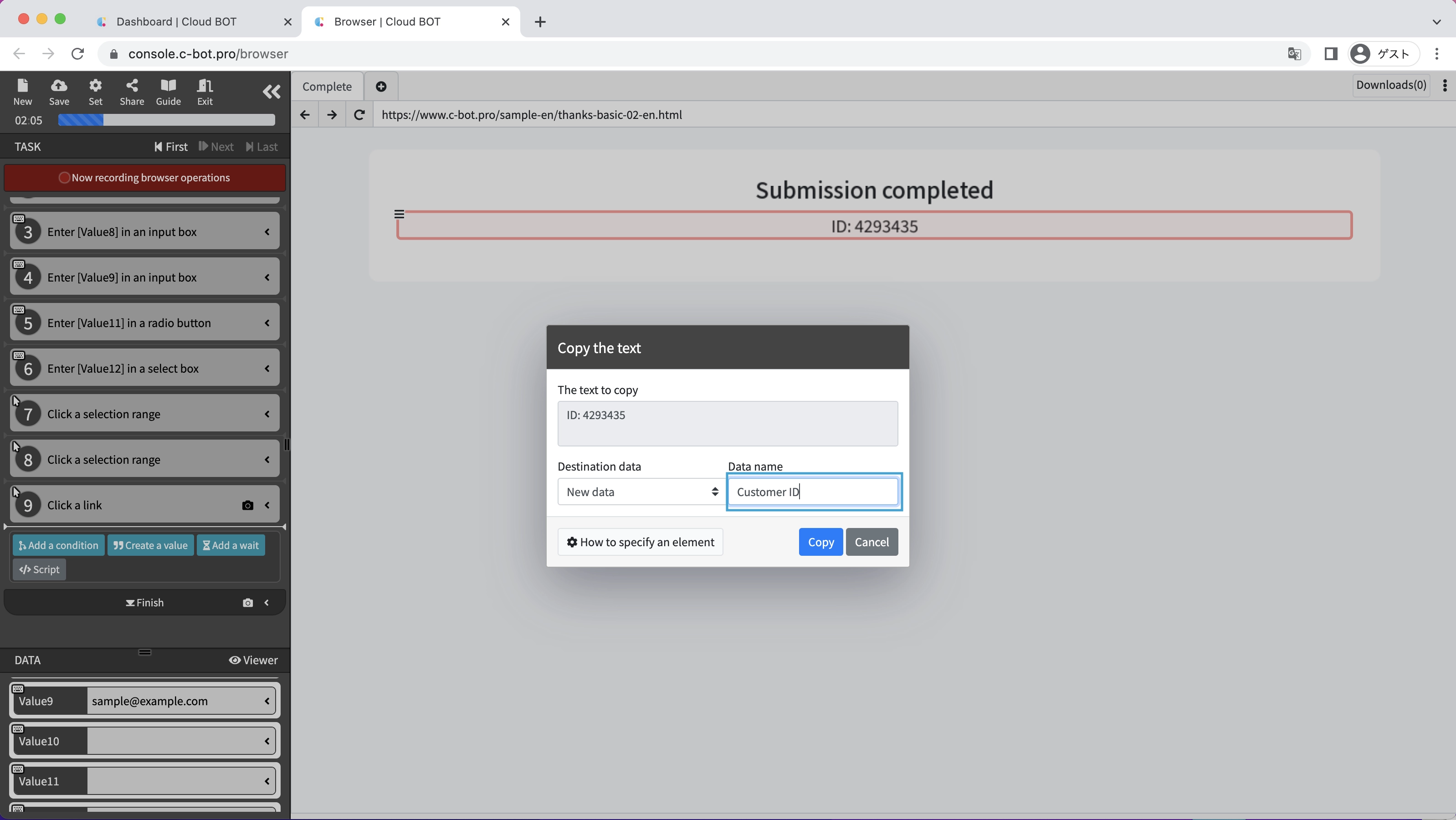Click the Data name input field

[x=813, y=492]
